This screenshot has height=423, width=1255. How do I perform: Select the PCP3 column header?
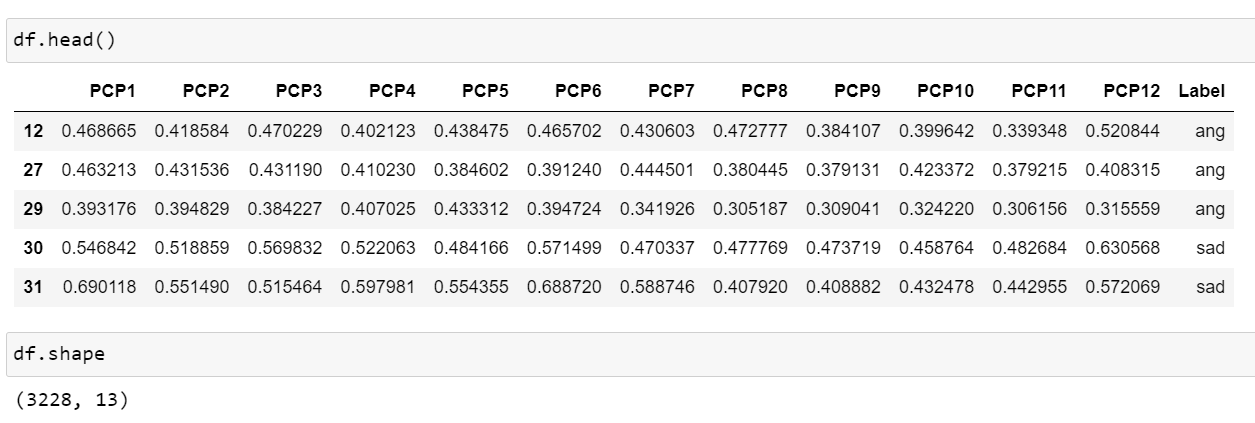point(299,91)
